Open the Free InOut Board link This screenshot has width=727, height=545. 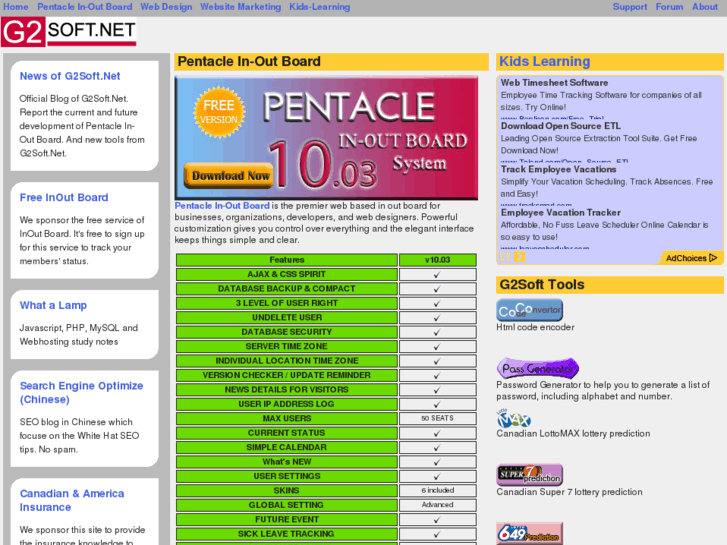click(x=64, y=198)
